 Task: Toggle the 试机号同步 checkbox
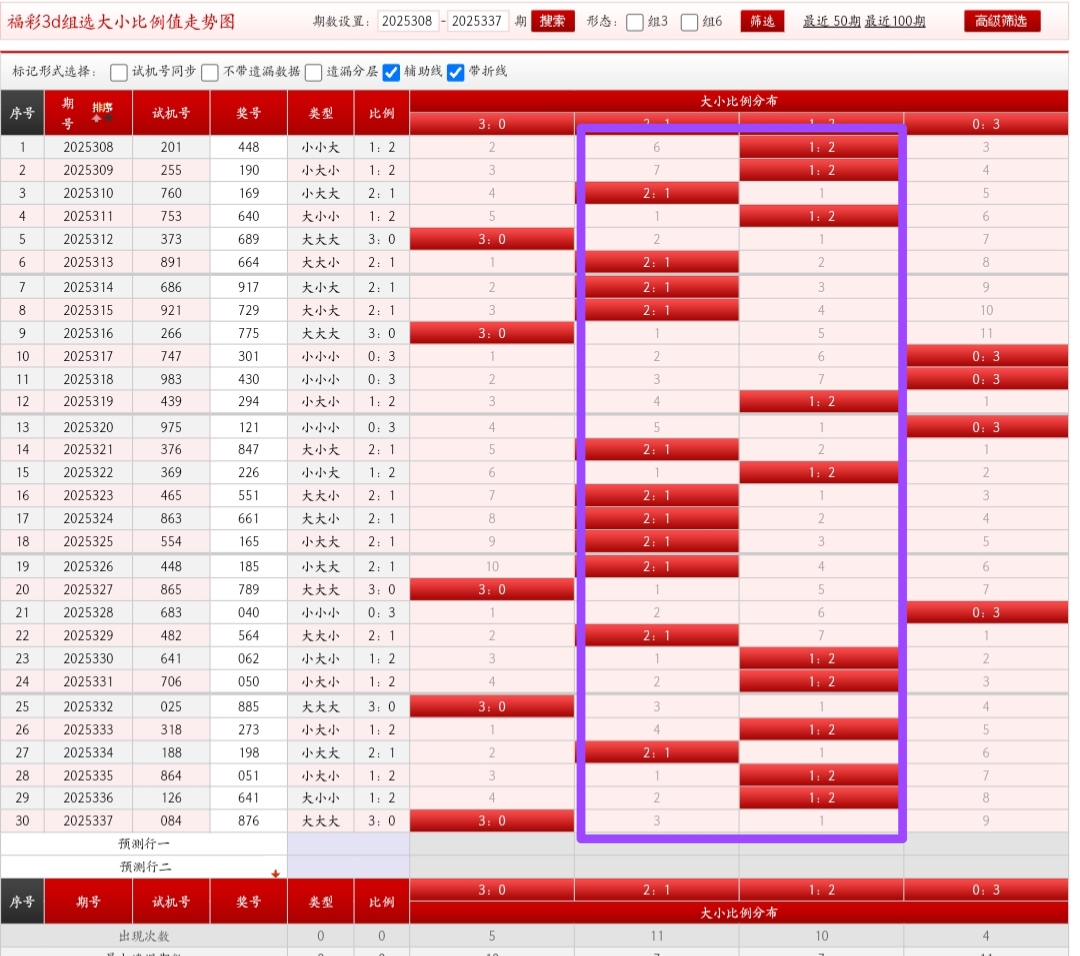(x=119, y=72)
